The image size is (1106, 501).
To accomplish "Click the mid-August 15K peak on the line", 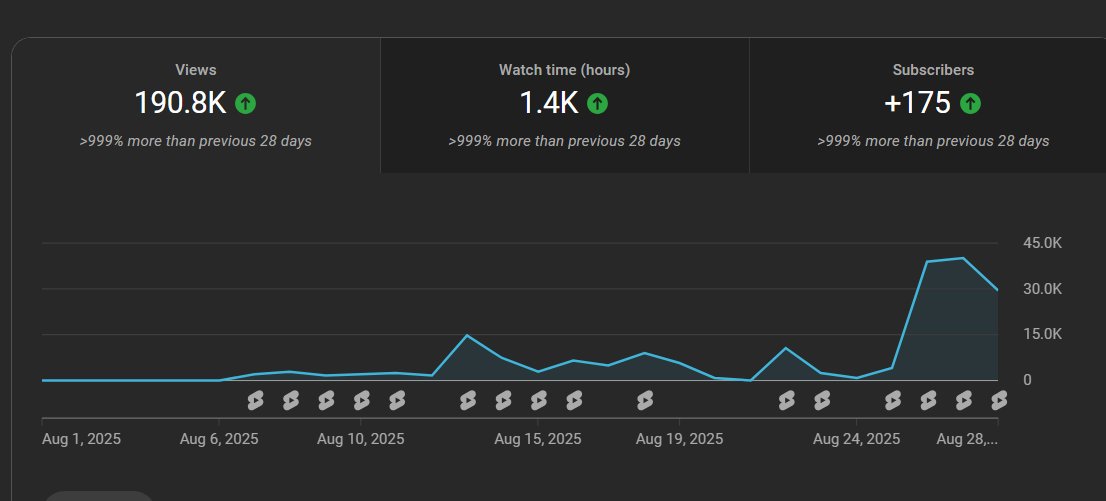I will 467,335.
